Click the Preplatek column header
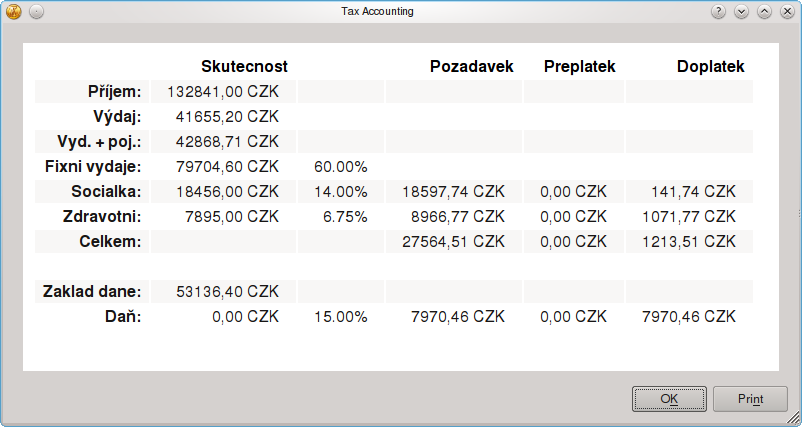Viewport: 802px width, 427px height. point(579,67)
